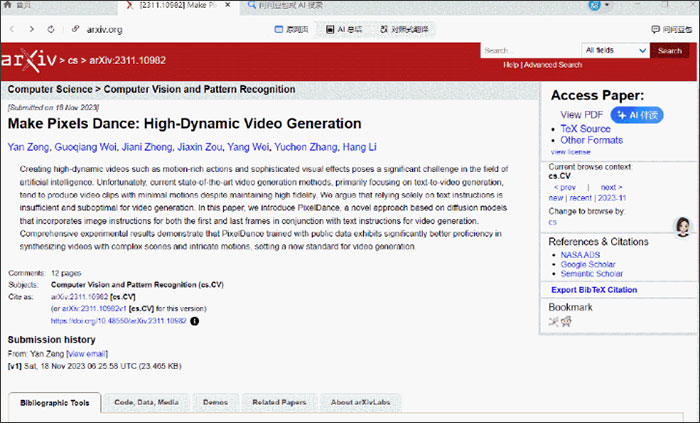Go back with the browser back arrow

[12, 29]
